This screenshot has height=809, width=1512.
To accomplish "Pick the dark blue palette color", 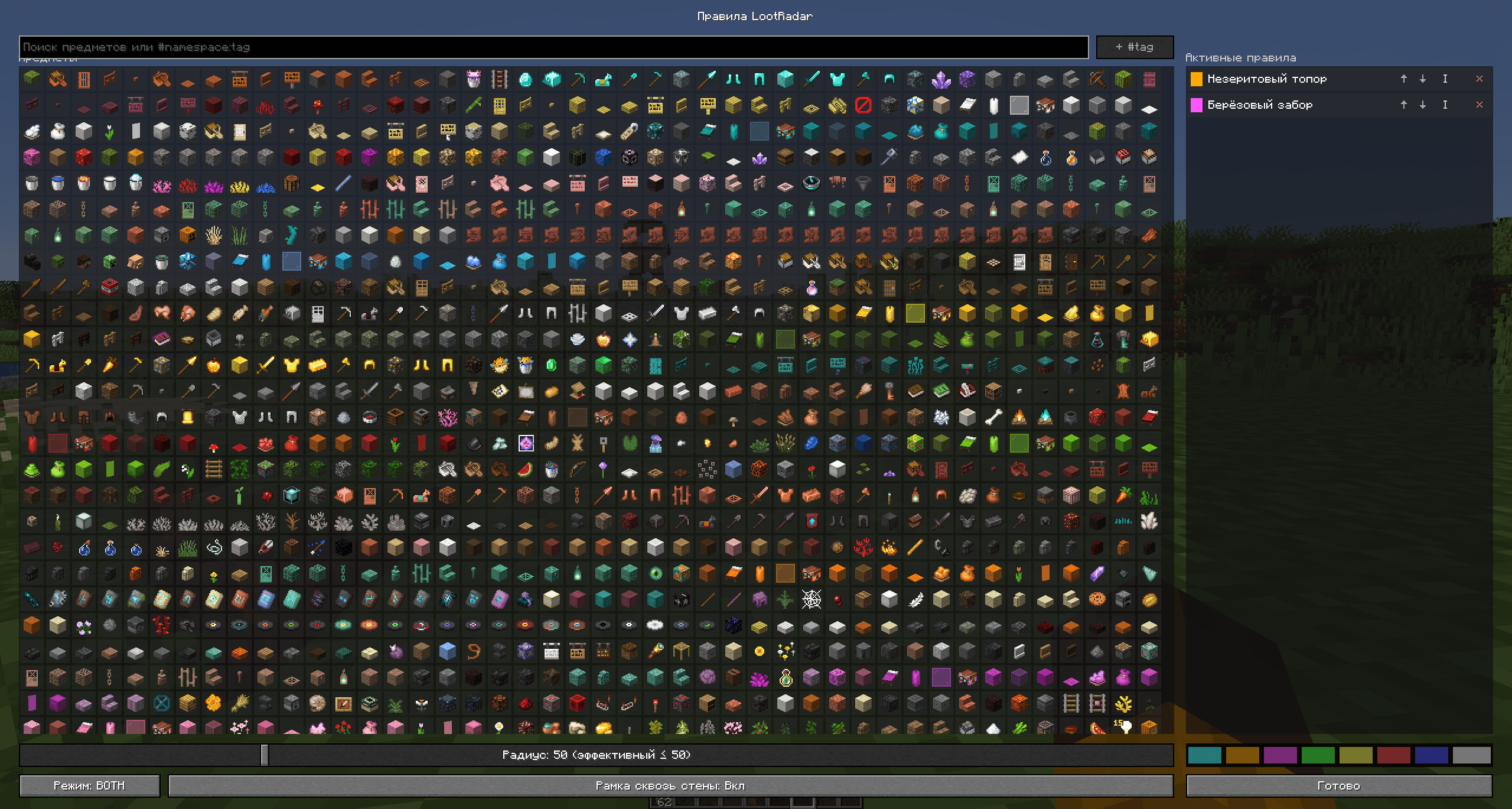I will click(1431, 755).
